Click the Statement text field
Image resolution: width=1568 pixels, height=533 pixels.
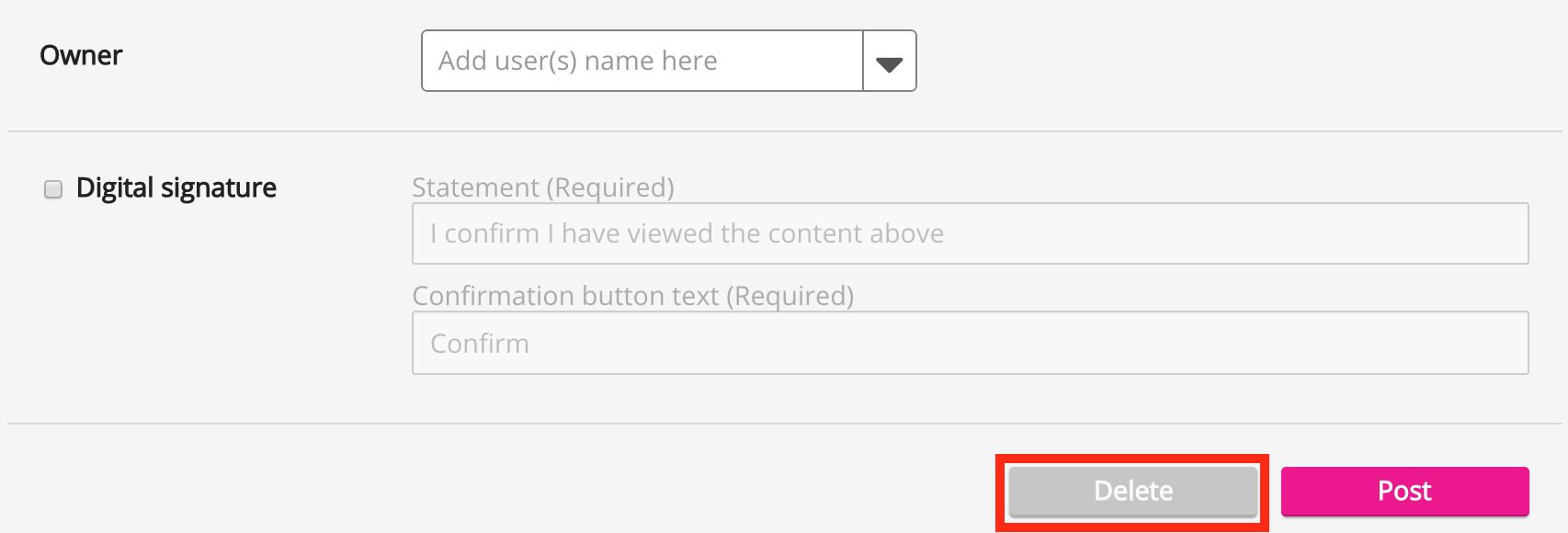point(970,233)
